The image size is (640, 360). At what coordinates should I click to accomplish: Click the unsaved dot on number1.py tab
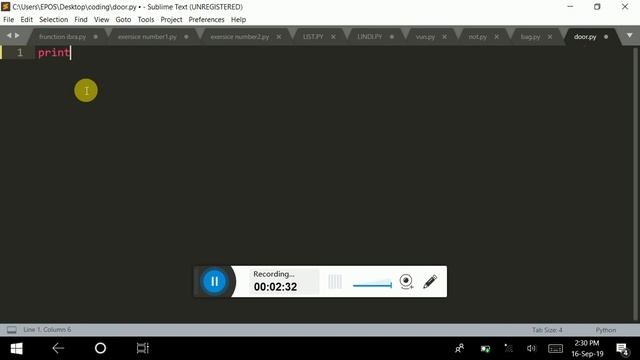(x=186, y=37)
